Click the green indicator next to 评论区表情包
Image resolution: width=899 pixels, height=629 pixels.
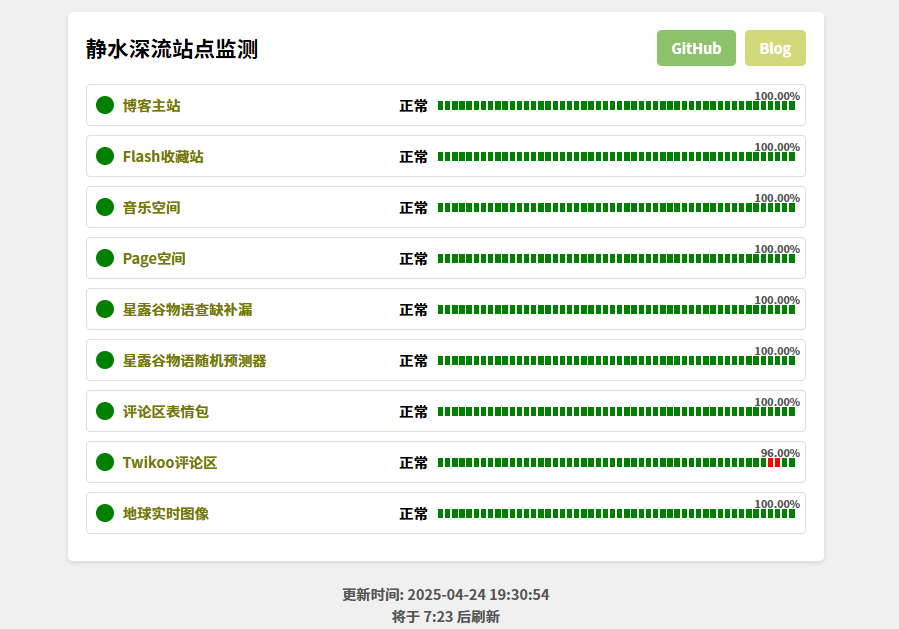(x=105, y=411)
